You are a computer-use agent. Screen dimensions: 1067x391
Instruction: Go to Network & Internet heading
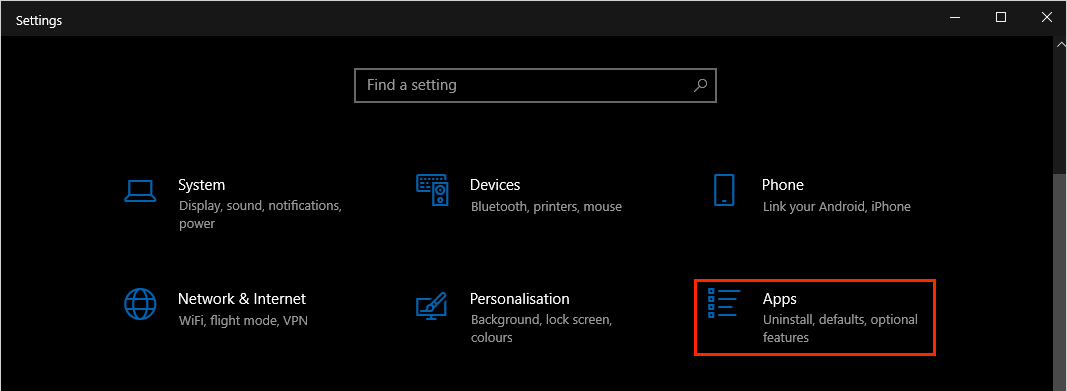tap(242, 299)
